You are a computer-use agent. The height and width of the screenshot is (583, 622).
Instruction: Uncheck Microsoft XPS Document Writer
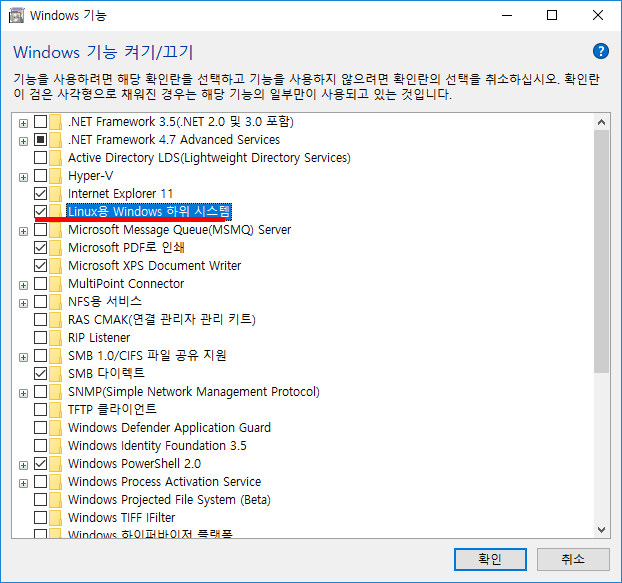point(40,265)
